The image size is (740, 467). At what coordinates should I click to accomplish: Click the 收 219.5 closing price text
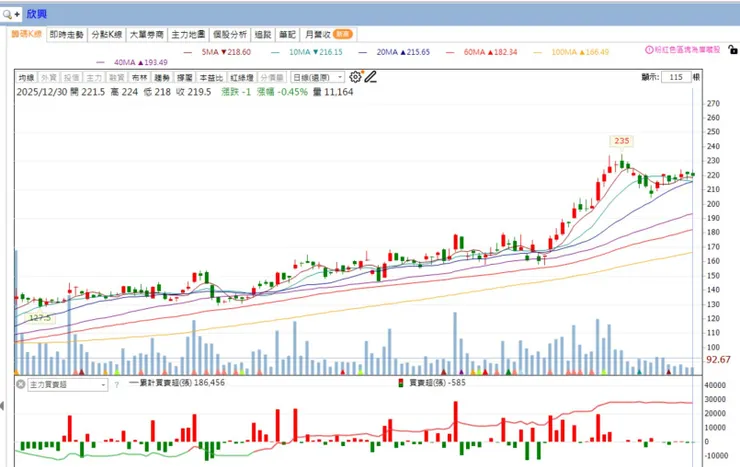click(193, 92)
